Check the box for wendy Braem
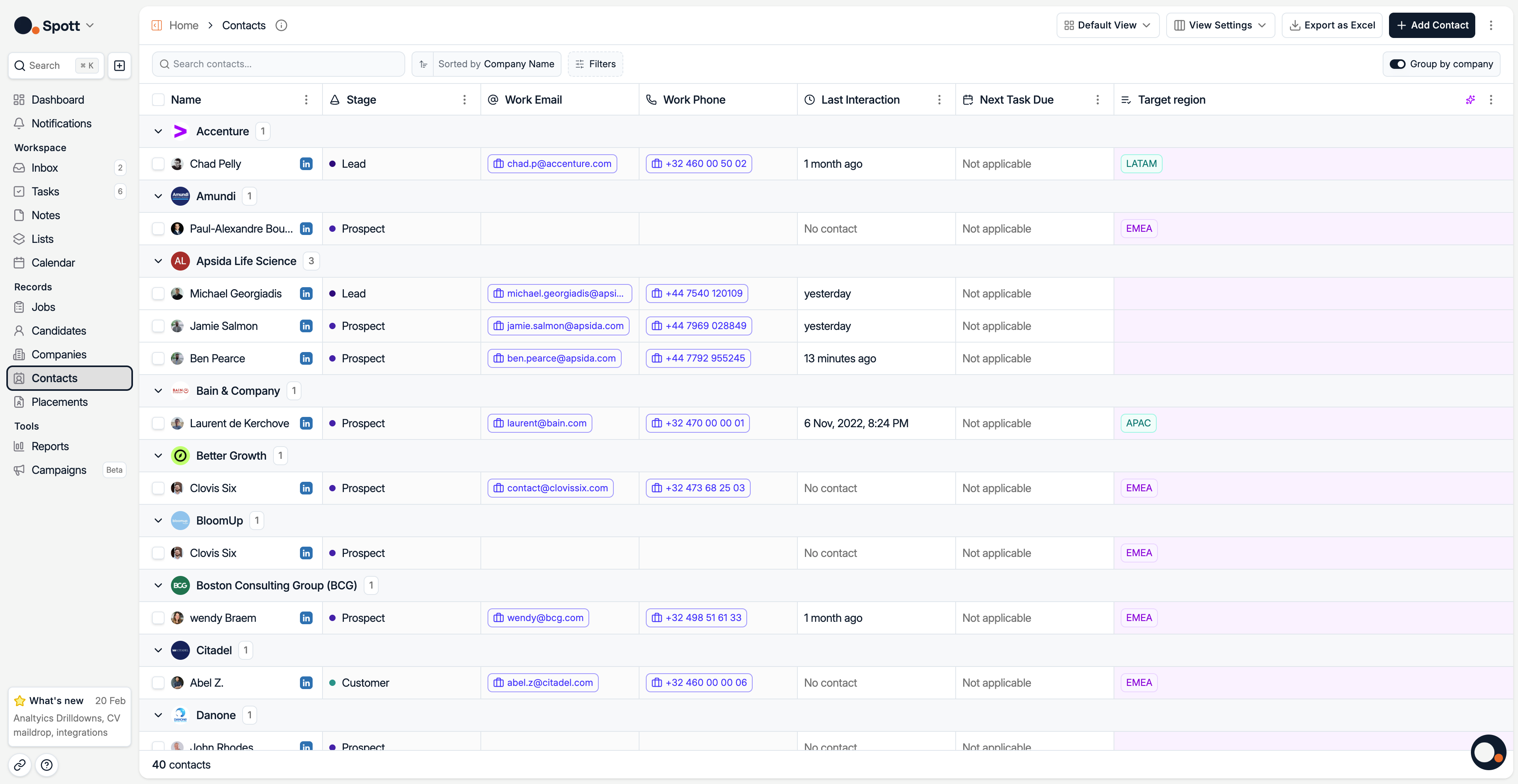Viewport: 1518px width, 784px height. pos(158,617)
